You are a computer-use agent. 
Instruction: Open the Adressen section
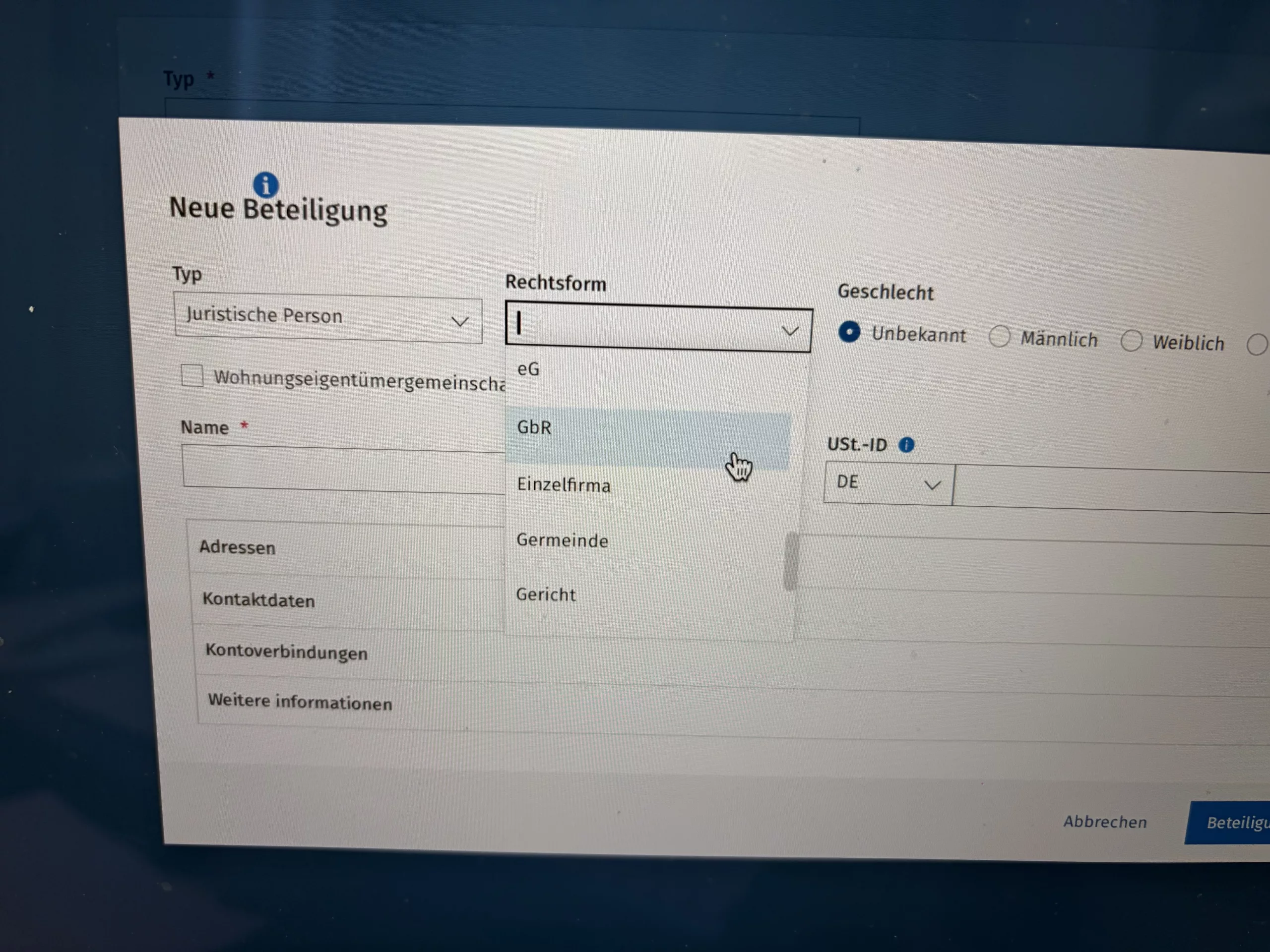237,547
